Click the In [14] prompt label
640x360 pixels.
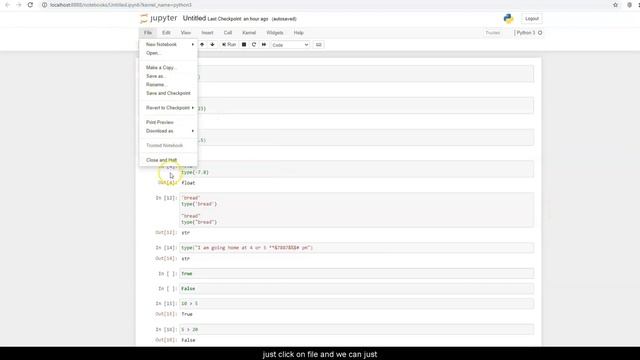[166, 248]
